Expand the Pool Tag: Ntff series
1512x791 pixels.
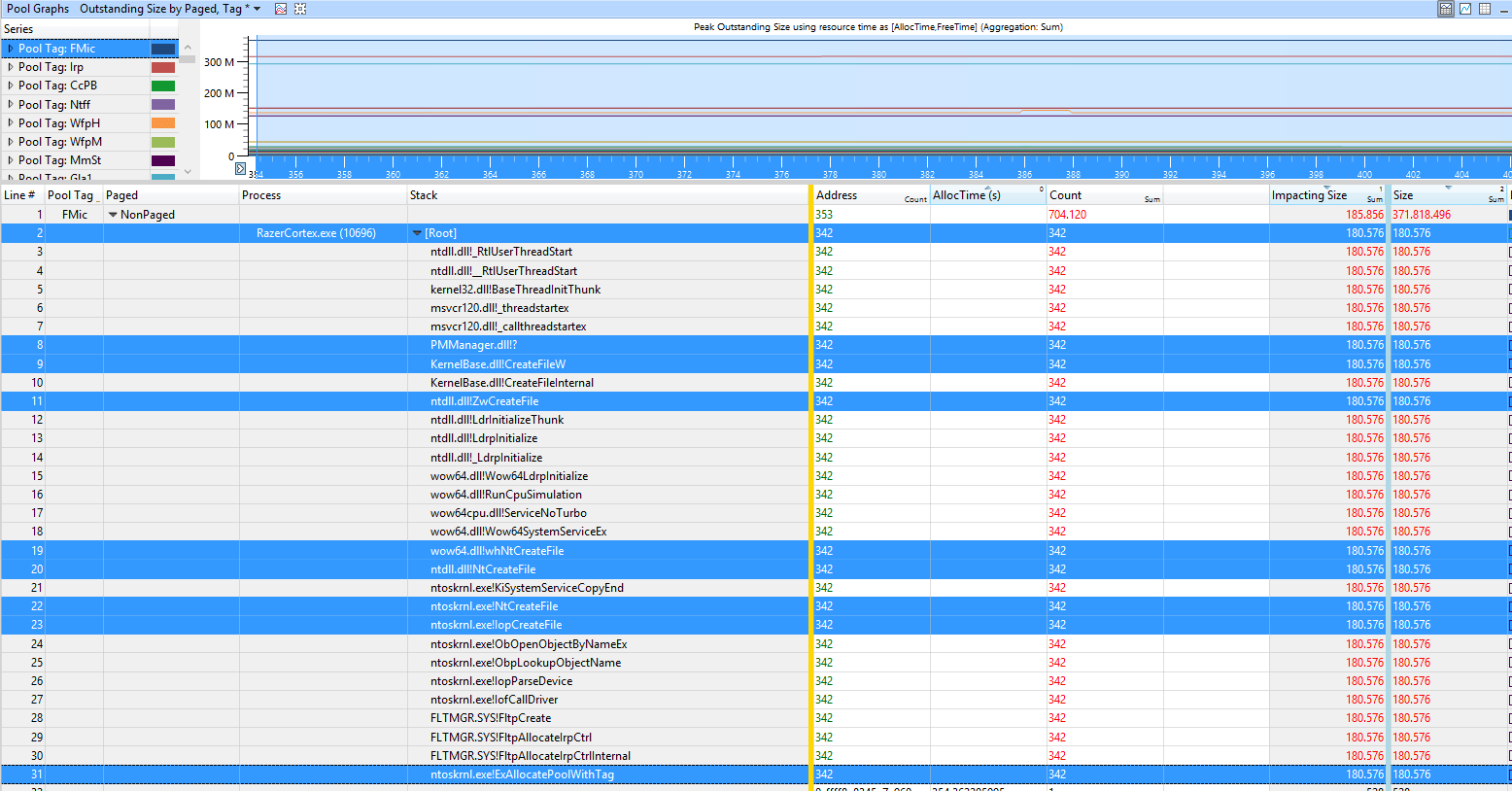[11, 104]
